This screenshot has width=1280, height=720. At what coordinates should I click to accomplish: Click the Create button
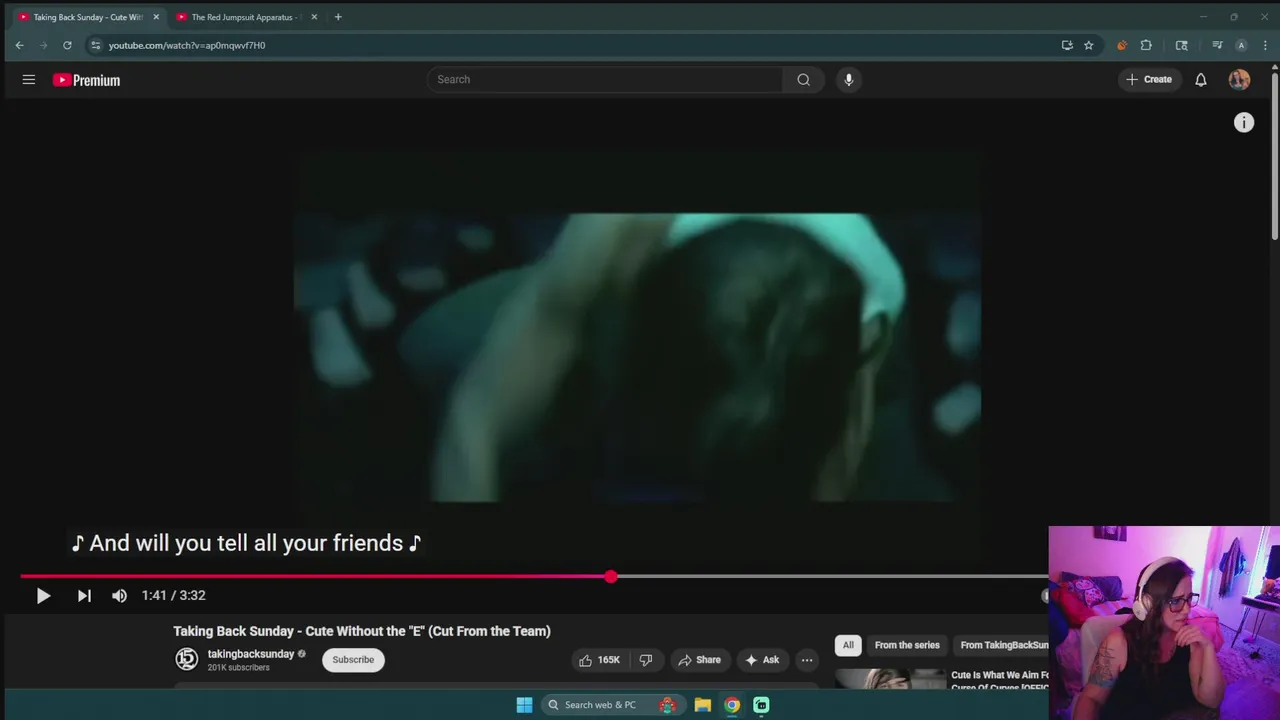[1149, 80]
